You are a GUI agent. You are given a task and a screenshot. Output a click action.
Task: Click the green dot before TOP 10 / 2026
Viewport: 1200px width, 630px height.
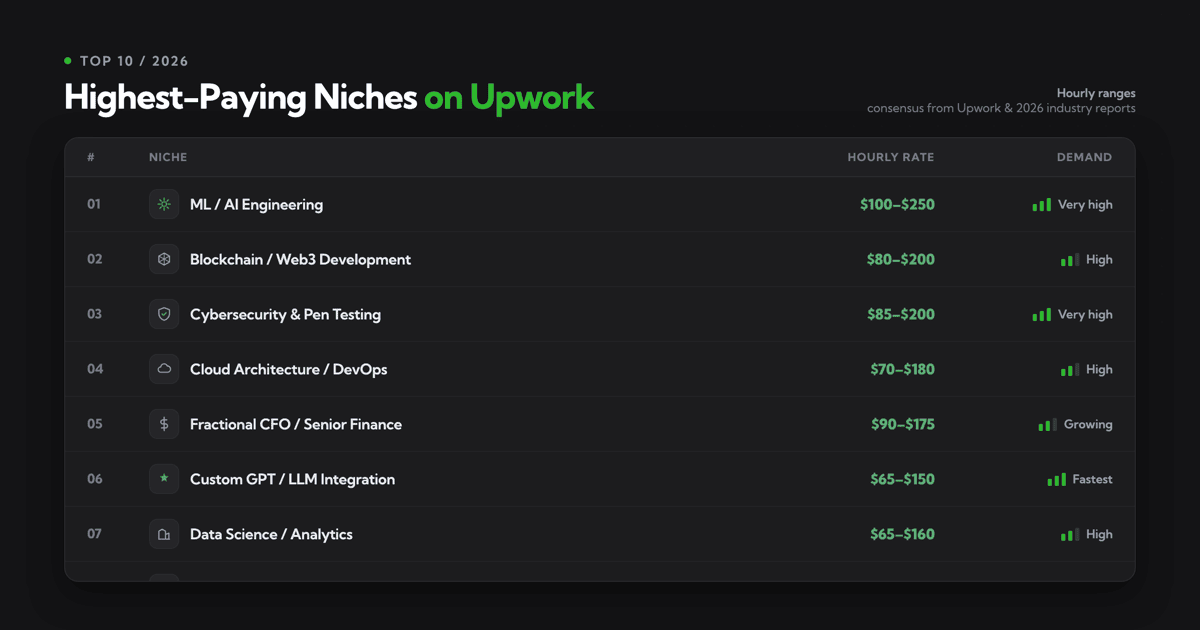pos(68,61)
